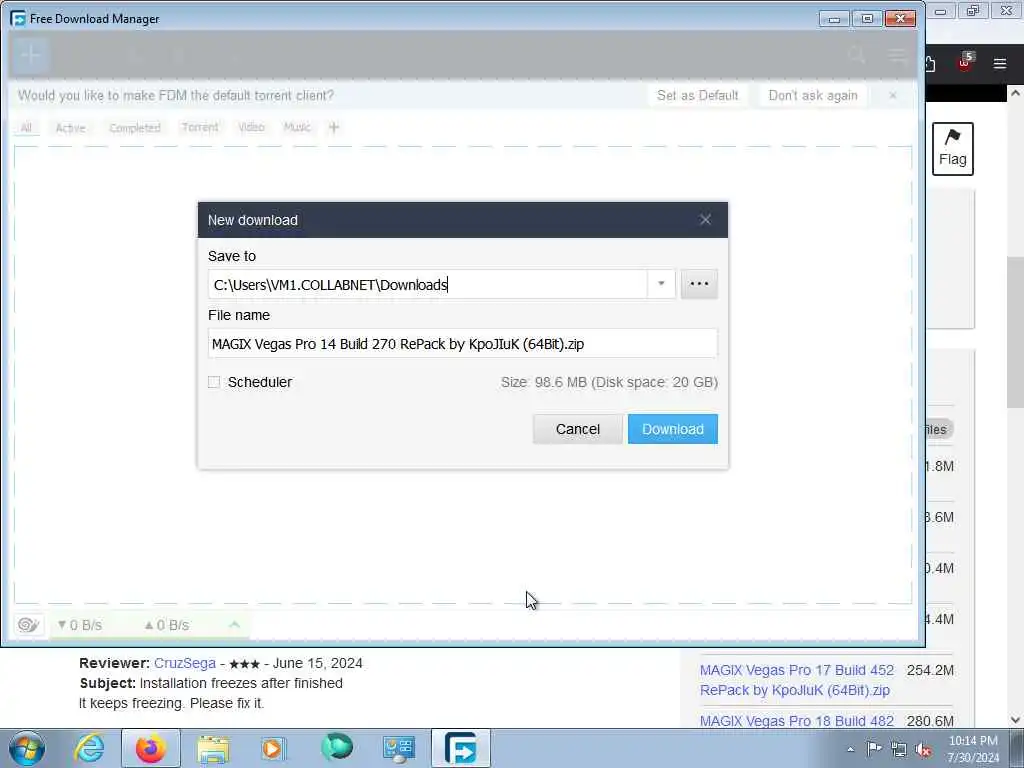Open Firefox application hamburger menu
Screen dimensions: 1024x768
pyautogui.click(x=1000, y=63)
